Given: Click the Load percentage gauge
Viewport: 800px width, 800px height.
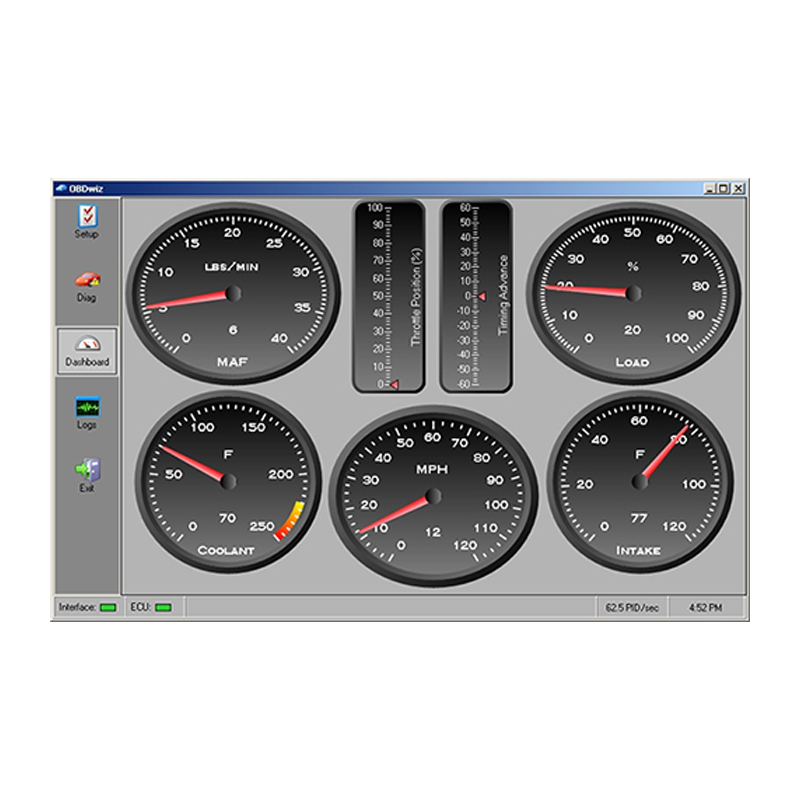Looking at the screenshot, I should click(x=633, y=293).
